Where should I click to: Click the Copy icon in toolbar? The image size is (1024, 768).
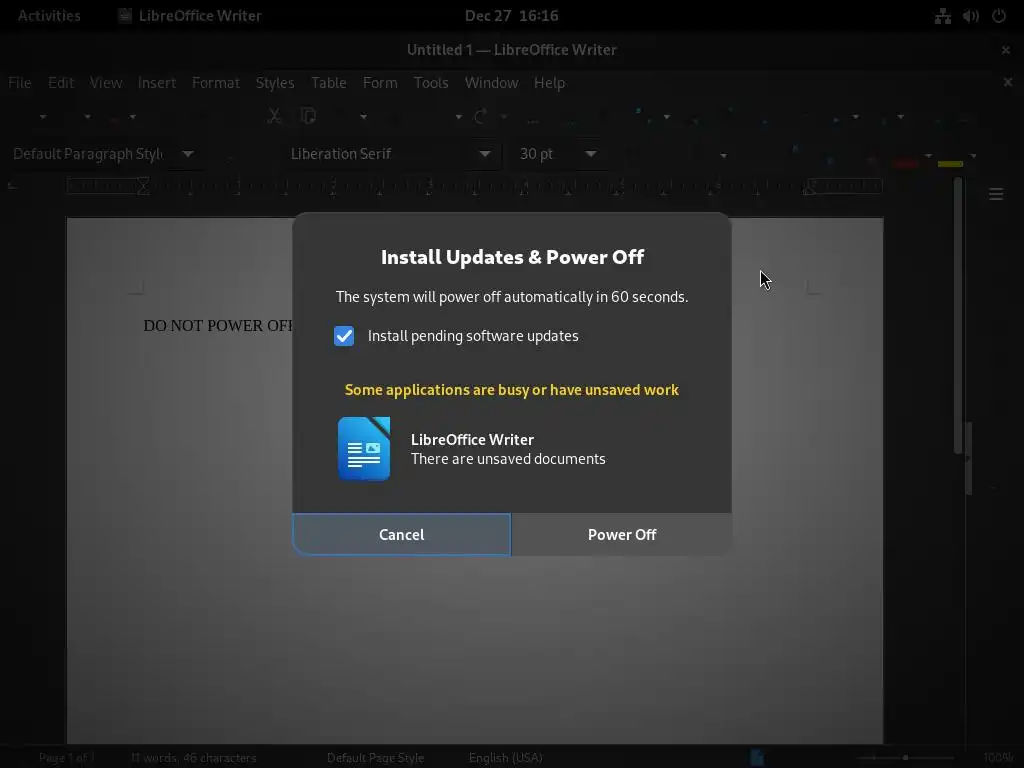pyautogui.click(x=308, y=116)
